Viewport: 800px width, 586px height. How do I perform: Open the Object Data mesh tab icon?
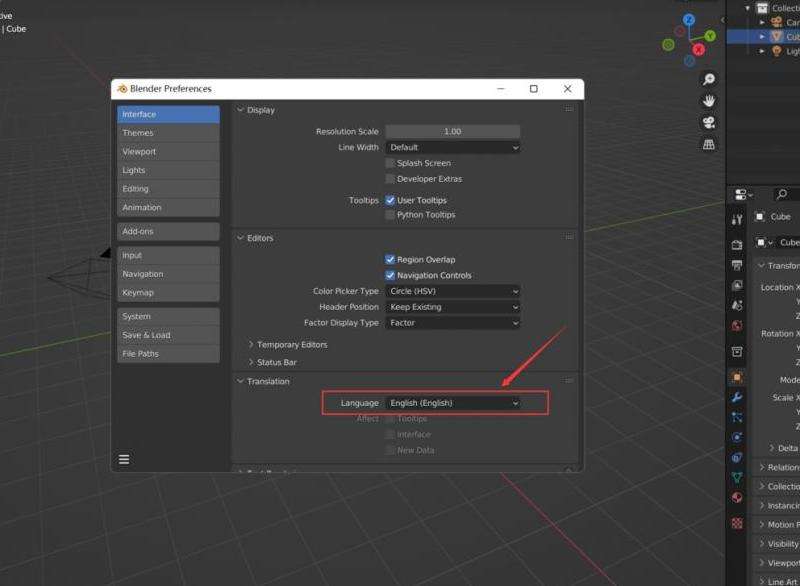(x=737, y=478)
